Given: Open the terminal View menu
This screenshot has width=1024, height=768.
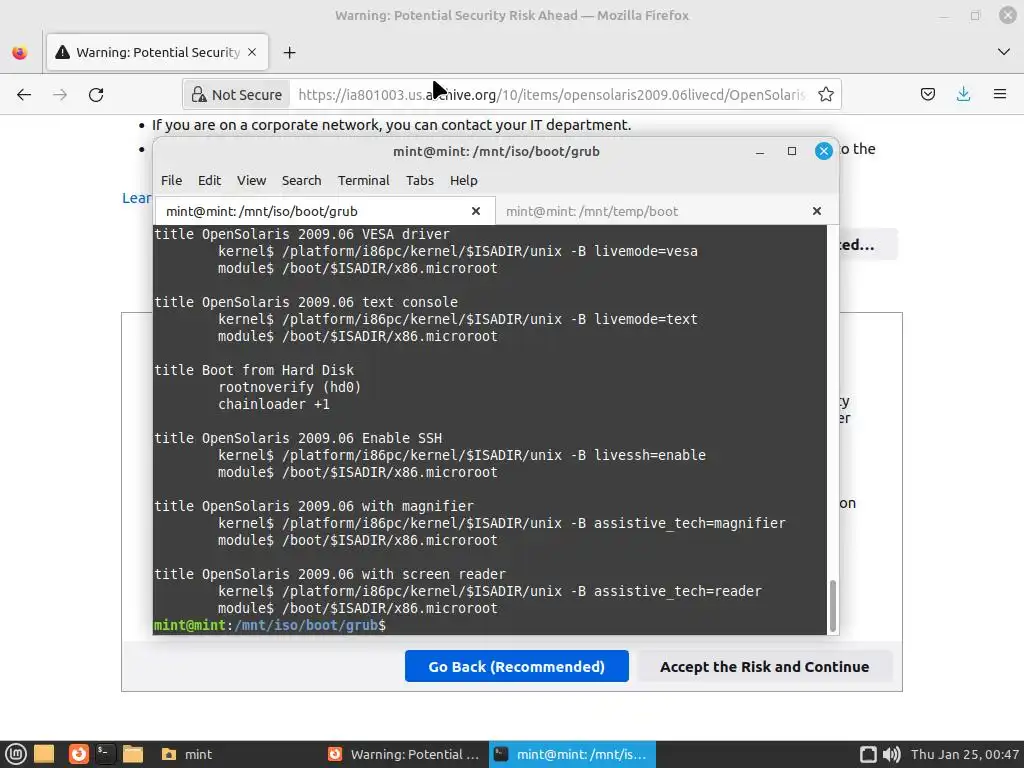Looking at the screenshot, I should pyautogui.click(x=251, y=180).
